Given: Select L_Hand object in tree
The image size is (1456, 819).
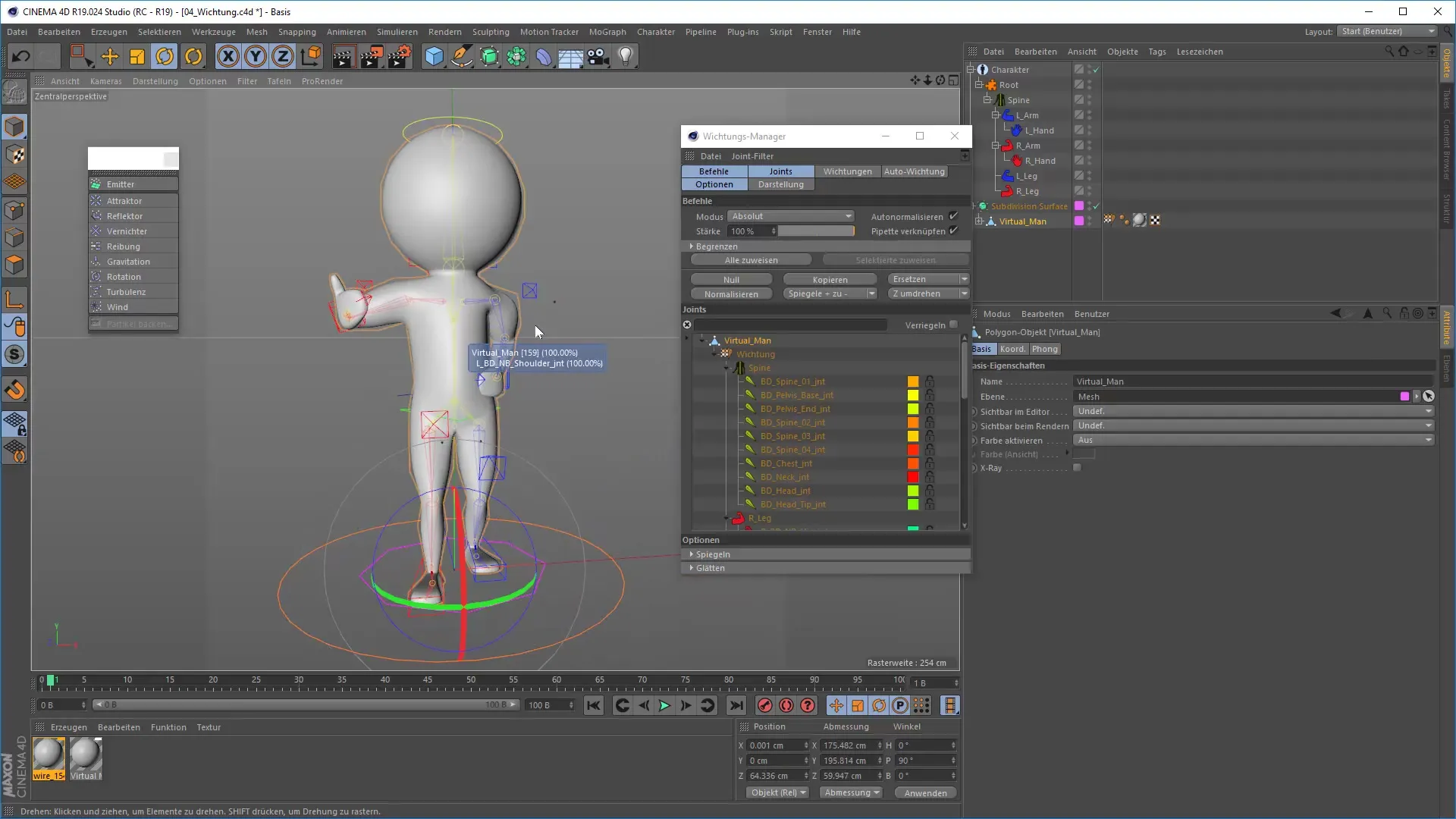Looking at the screenshot, I should coord(1039,130).
